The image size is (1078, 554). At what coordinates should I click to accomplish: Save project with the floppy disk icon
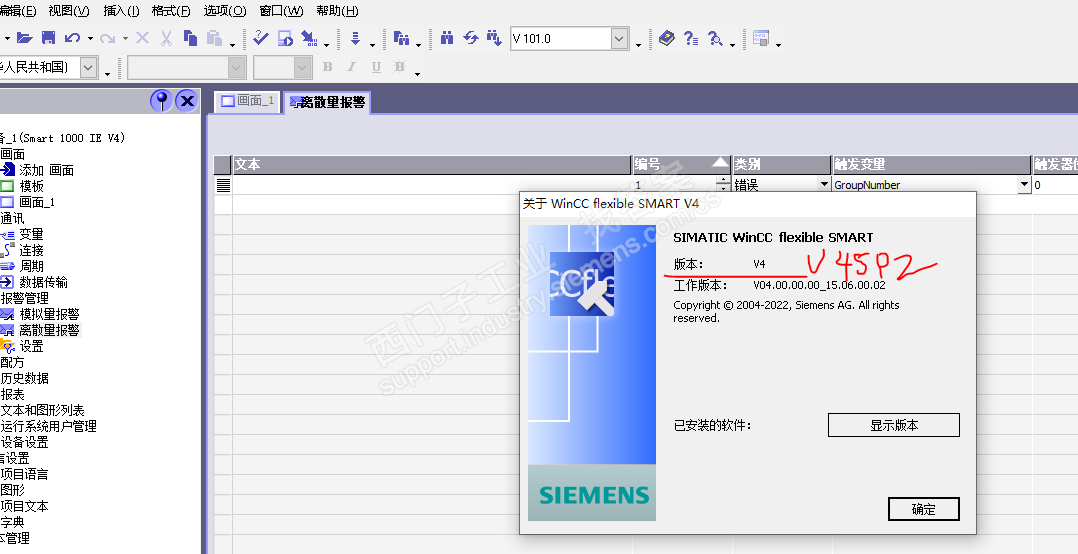click(x=48, y=38)
